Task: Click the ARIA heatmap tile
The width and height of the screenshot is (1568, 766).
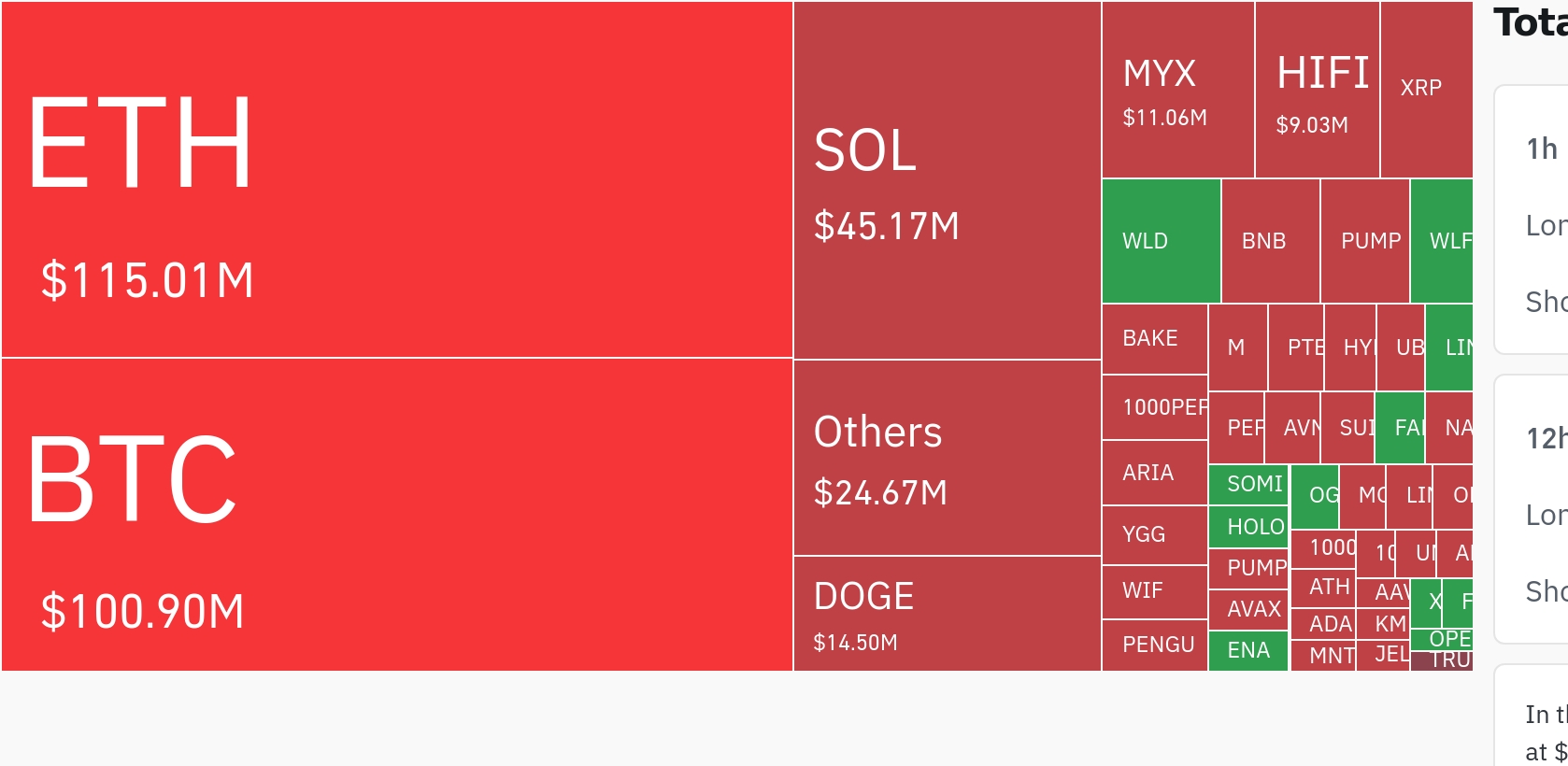Action: click(1154, 473)
